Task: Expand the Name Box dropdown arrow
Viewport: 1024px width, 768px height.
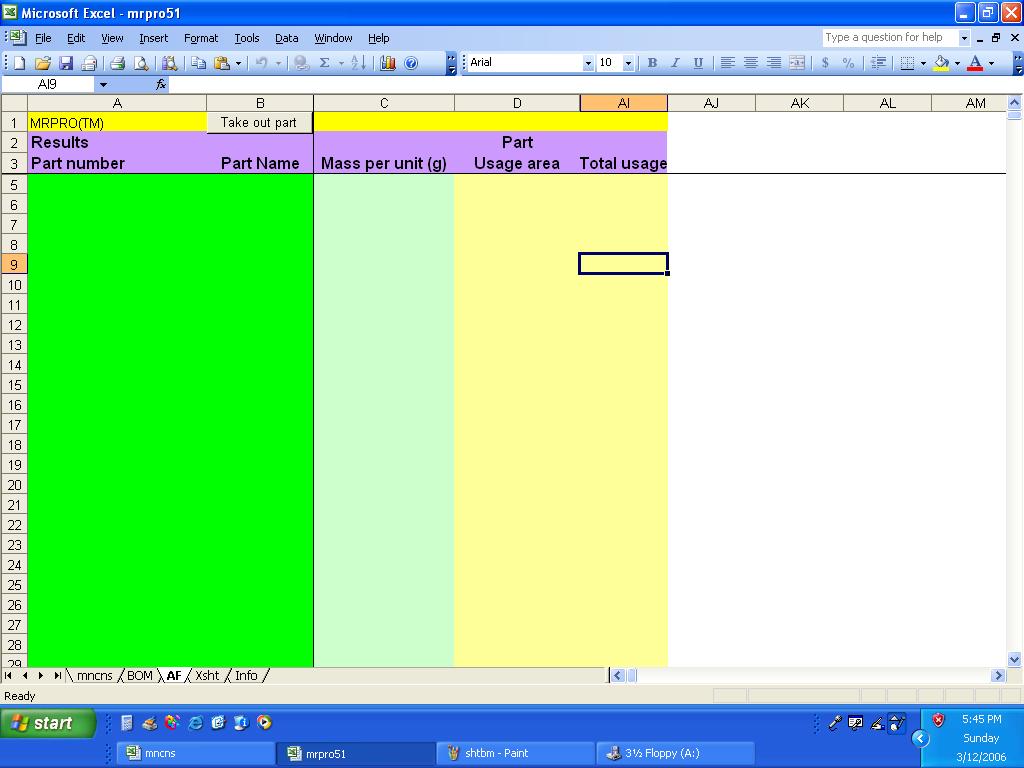Action: pyautogui.click(x=103, y=84)
